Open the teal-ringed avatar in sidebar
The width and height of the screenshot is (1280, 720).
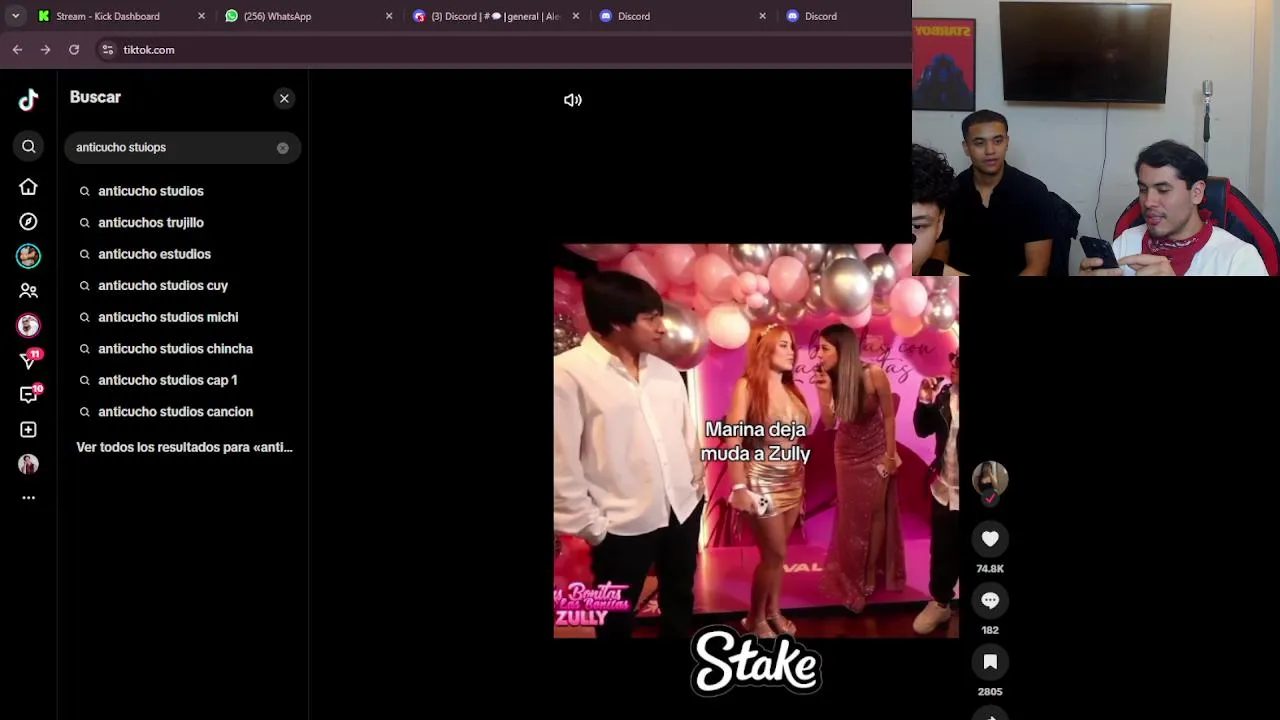[x=28, y=256]
